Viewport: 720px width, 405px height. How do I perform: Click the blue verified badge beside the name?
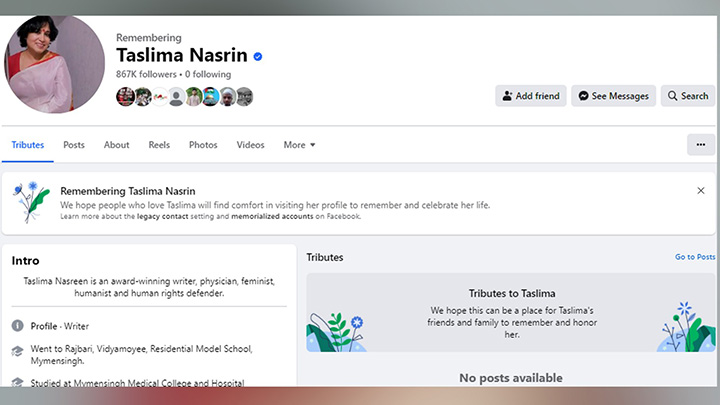[258, 57]
